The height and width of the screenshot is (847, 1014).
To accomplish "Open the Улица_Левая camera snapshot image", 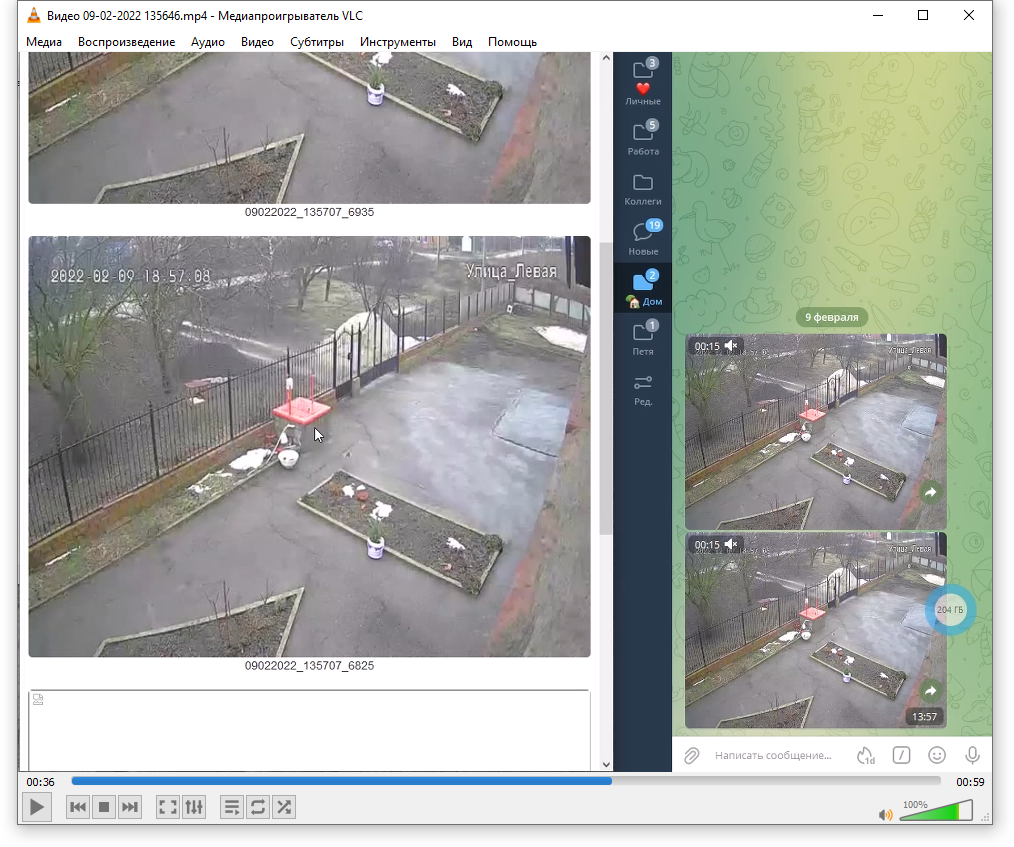I will click(x=309, y=446).
